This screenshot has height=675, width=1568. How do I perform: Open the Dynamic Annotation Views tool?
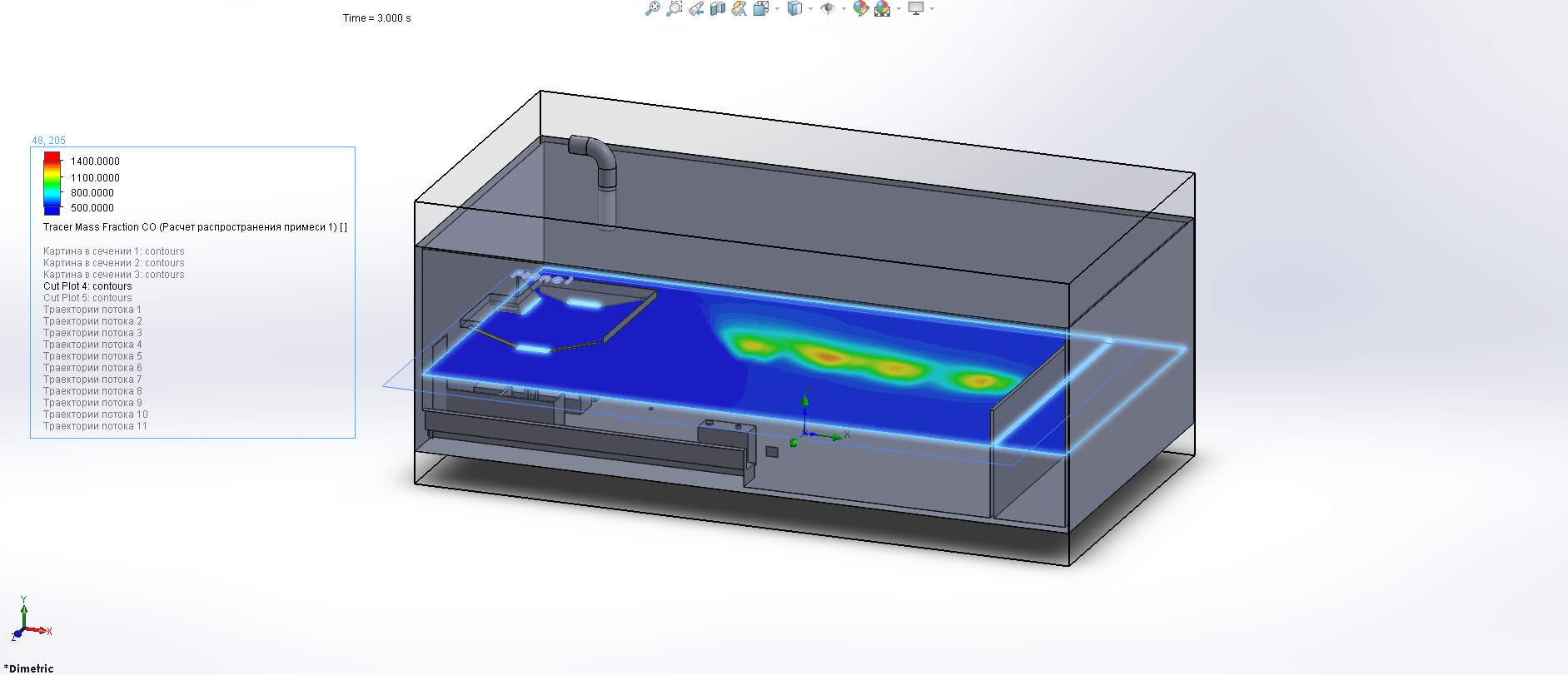click(739, 8)
